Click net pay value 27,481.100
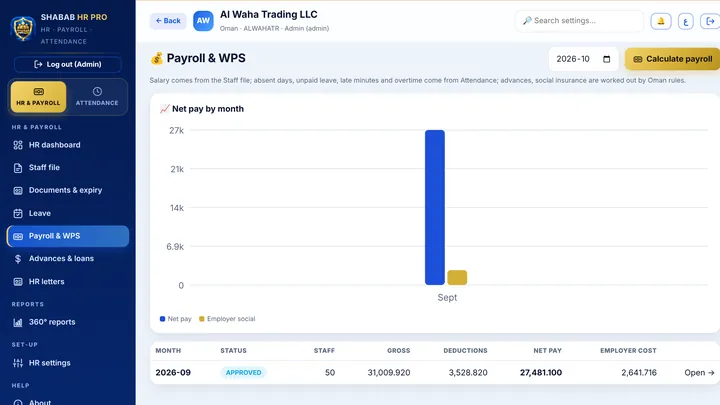 click(x=541, y=372)
